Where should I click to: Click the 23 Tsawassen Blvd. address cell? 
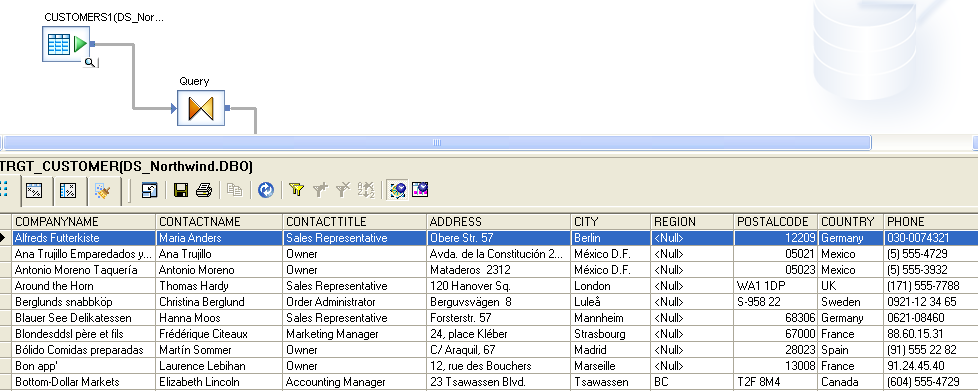click(x=499, y=382)
